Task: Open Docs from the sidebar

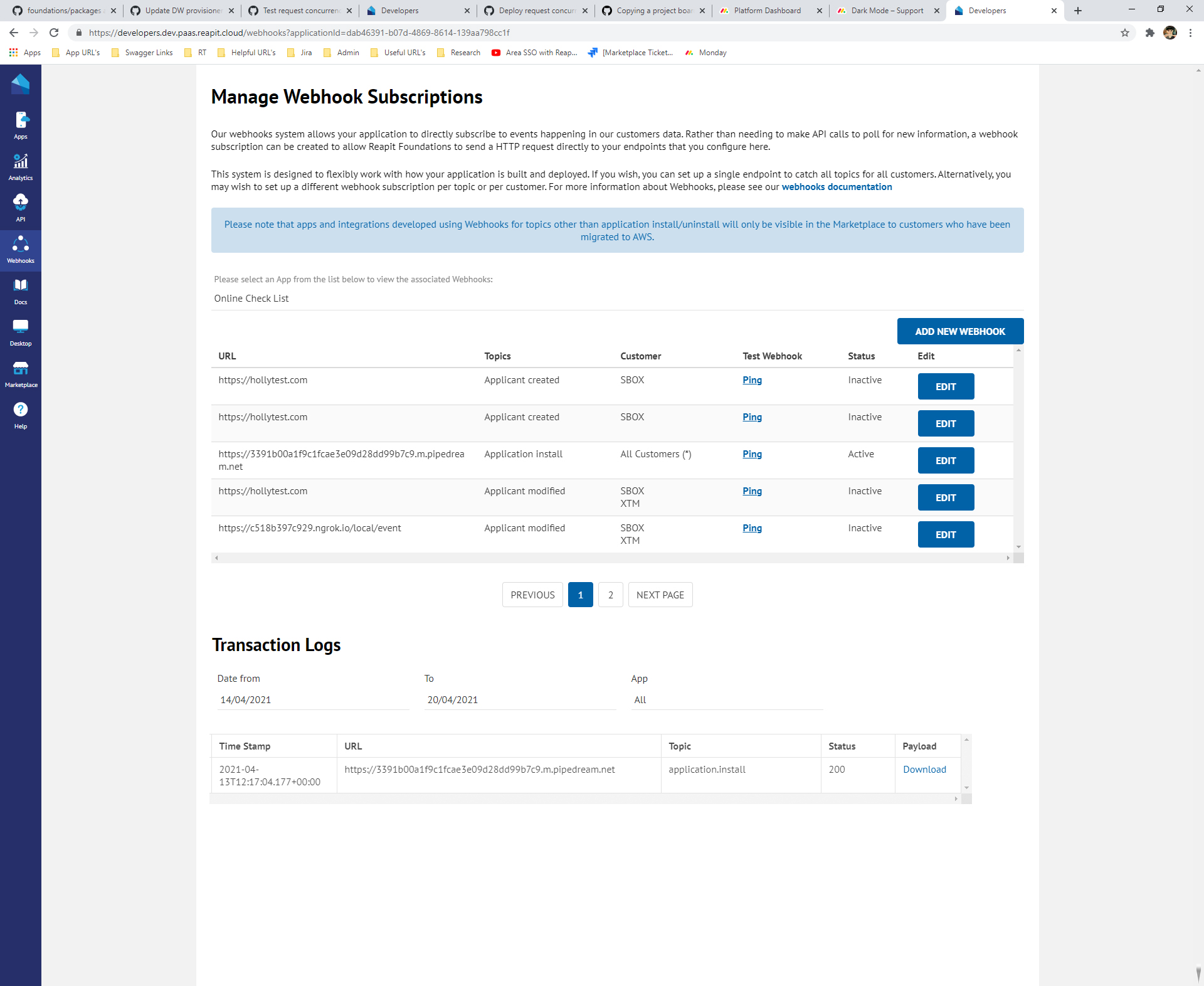Action: (x=21, y=290)
